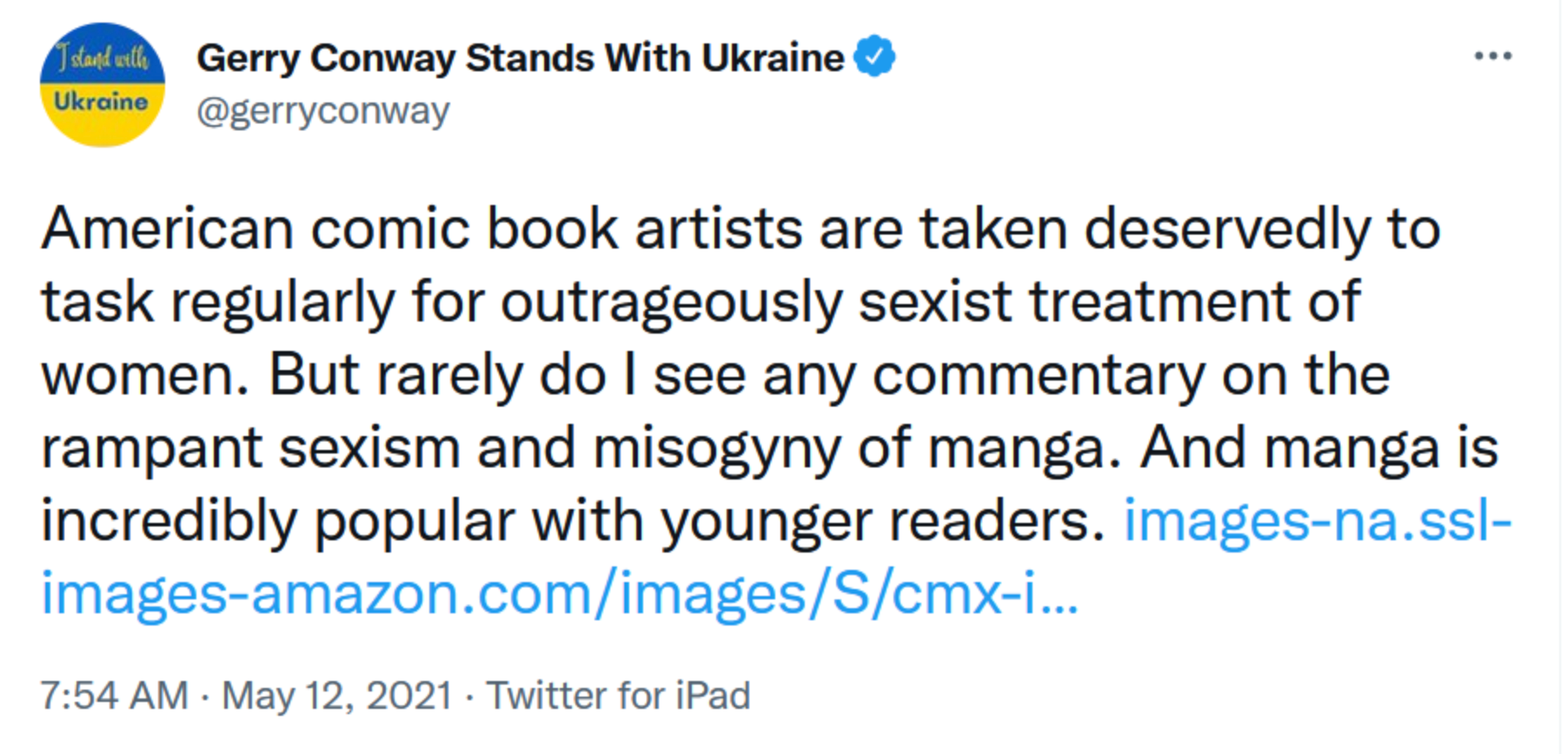Screen dimensions: 1568x754
Task: Click the Twitter for iPad source label
Action: coord(618,696)
